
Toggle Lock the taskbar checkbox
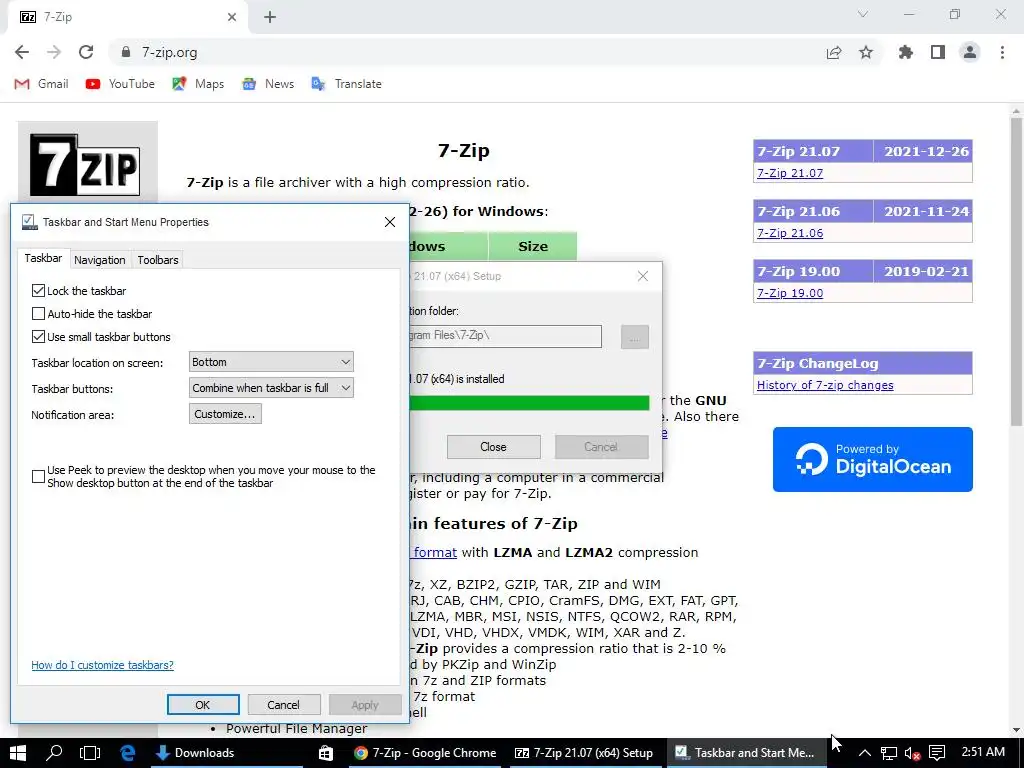tap(39, 291)
